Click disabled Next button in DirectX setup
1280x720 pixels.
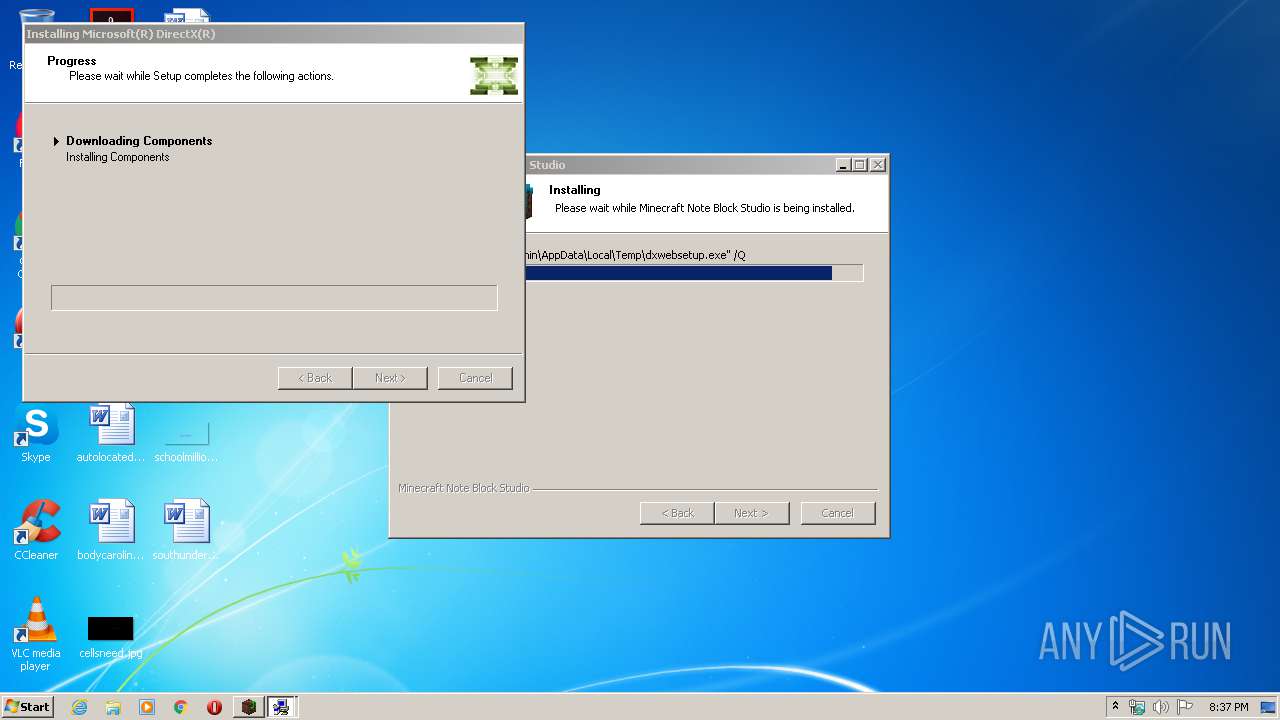(390, 378)
